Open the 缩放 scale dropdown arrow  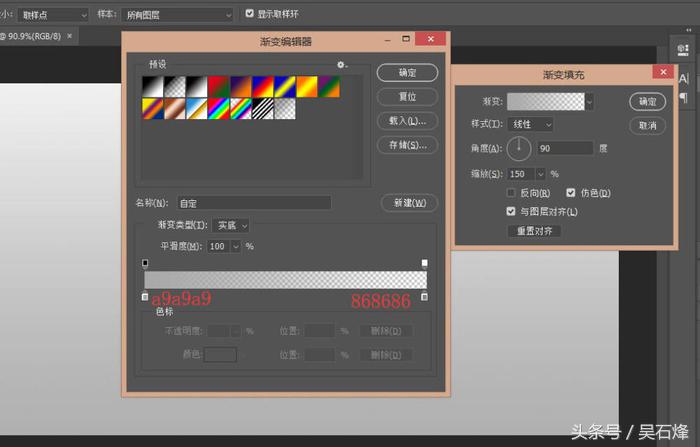[540, 174]
